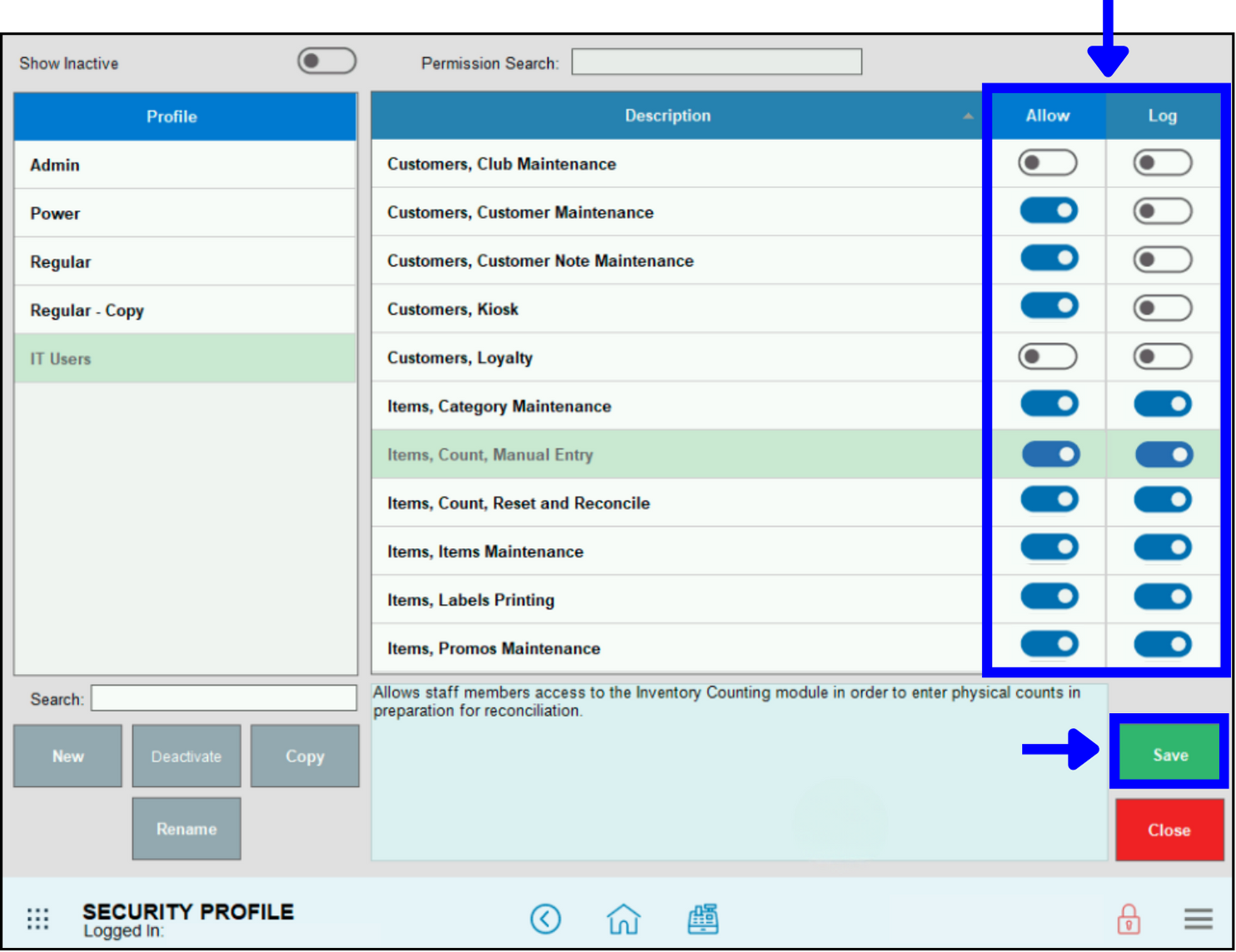Open the app grid icon at bottom left

(x=37, y=919)
